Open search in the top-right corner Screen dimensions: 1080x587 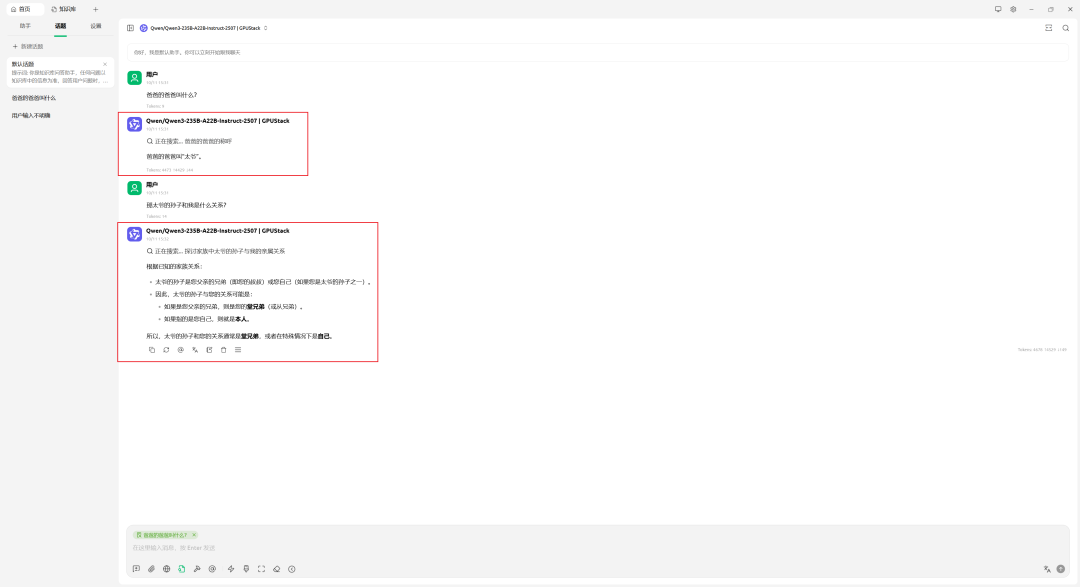coord(1066,28)
